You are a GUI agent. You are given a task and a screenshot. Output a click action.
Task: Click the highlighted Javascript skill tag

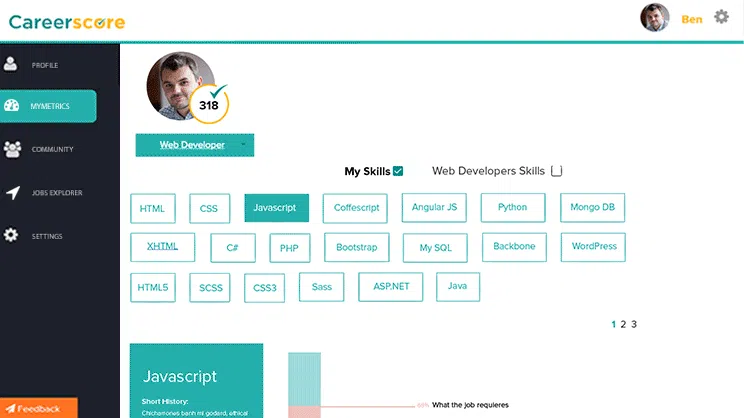coord(277,208)
